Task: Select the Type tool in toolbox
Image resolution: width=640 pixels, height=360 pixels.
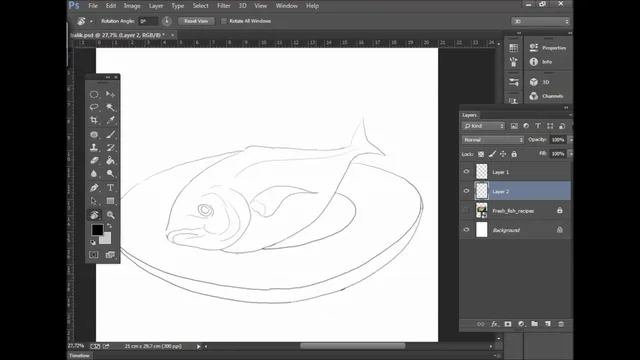Action: click(x=110, y=188)
